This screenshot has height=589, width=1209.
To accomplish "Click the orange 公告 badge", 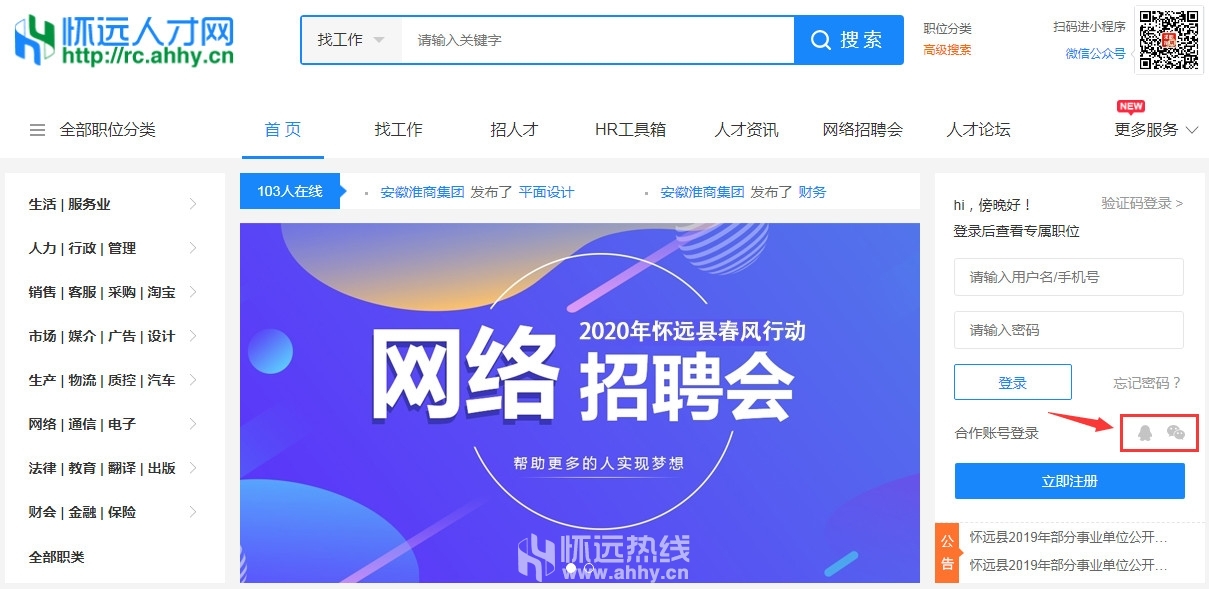I will coord(947,552).
